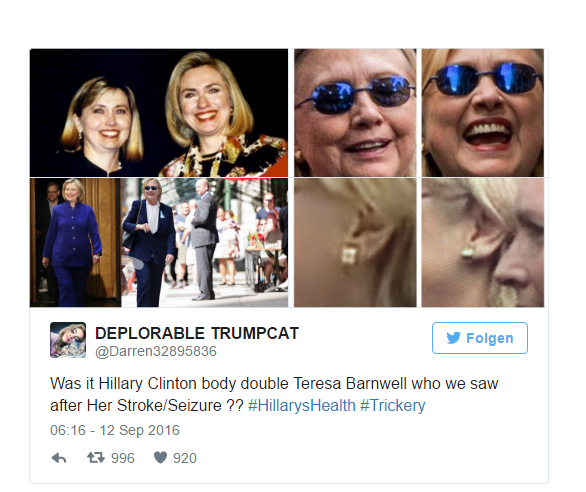Open the #Trickery hashtag link
Screen dimensions: 586x492
tap(393, 406)
